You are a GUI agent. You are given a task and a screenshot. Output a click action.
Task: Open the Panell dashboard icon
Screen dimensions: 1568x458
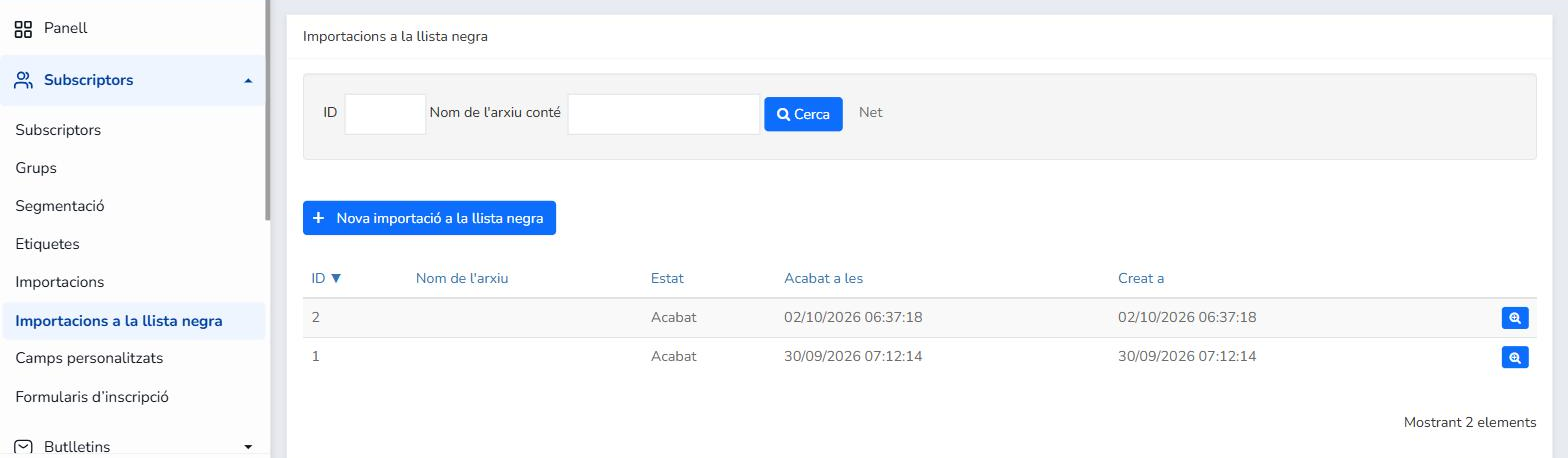click(x=23, y=29)
